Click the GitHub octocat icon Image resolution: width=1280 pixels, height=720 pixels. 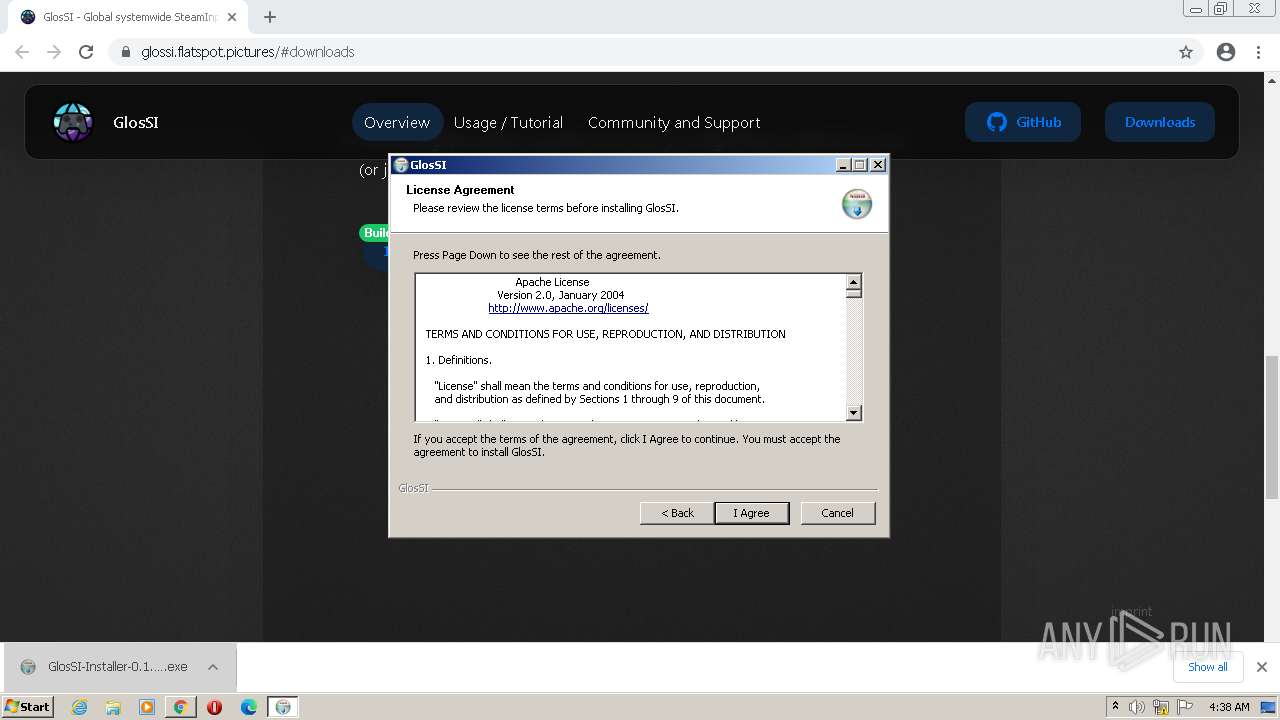pyautogui.click(x=996, y=122)
